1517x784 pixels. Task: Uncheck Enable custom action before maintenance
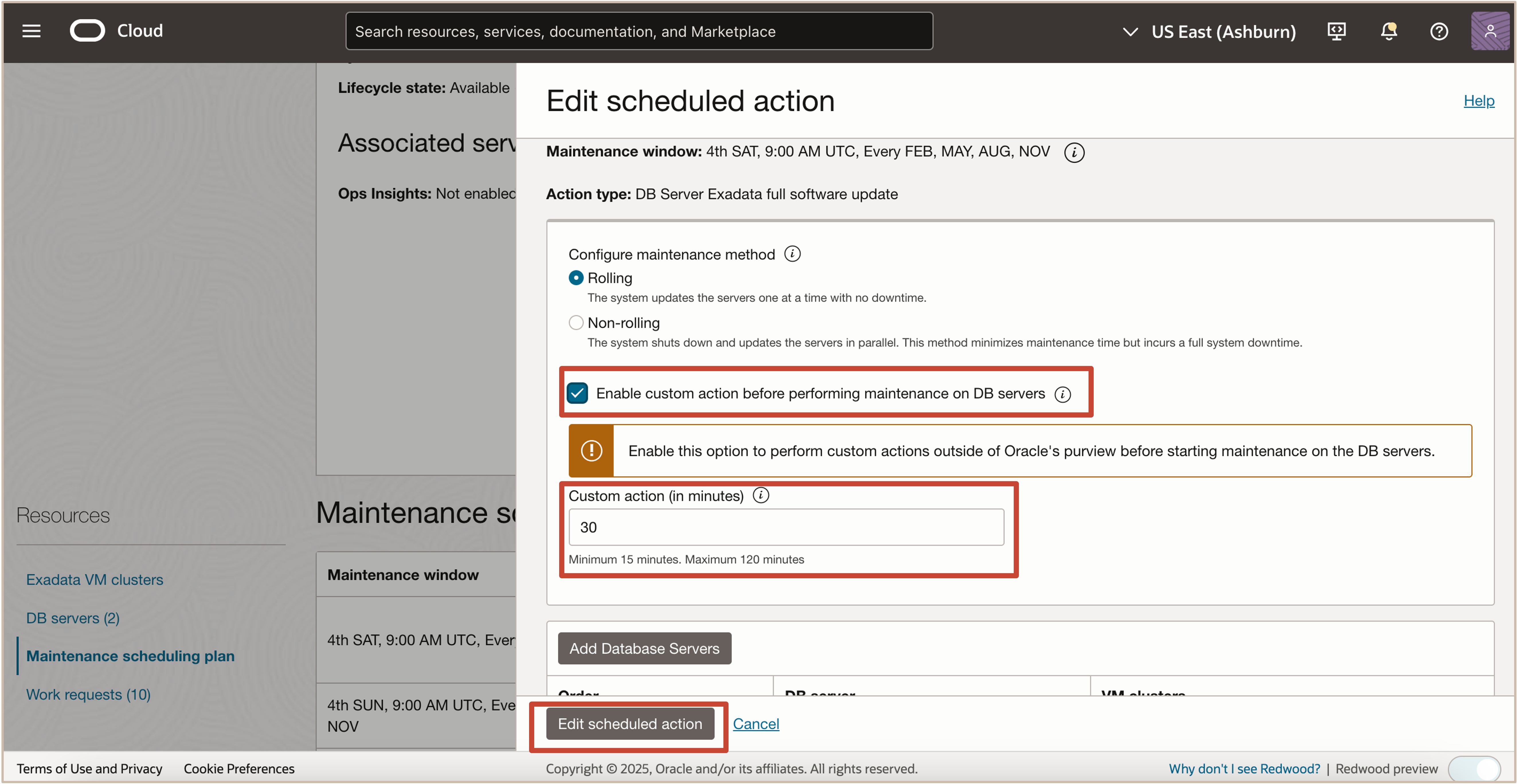tap(577, 393)
